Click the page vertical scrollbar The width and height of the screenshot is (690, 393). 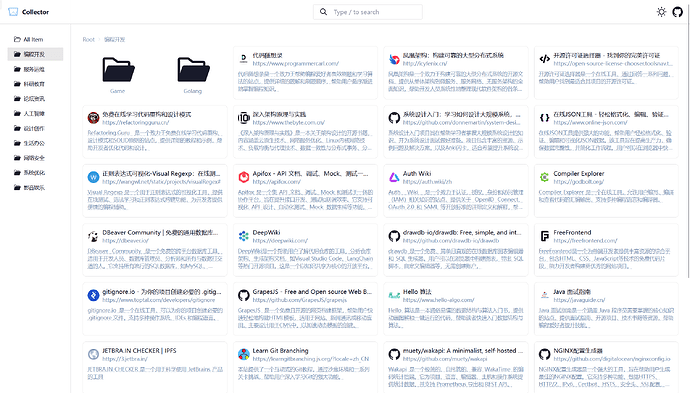(688, 150)
